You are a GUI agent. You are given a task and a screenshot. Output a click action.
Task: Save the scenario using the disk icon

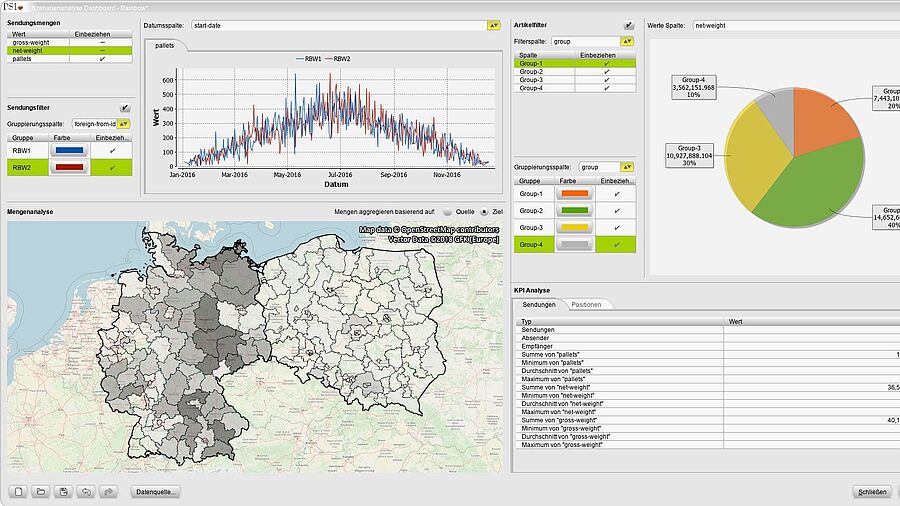pos(64,492)
